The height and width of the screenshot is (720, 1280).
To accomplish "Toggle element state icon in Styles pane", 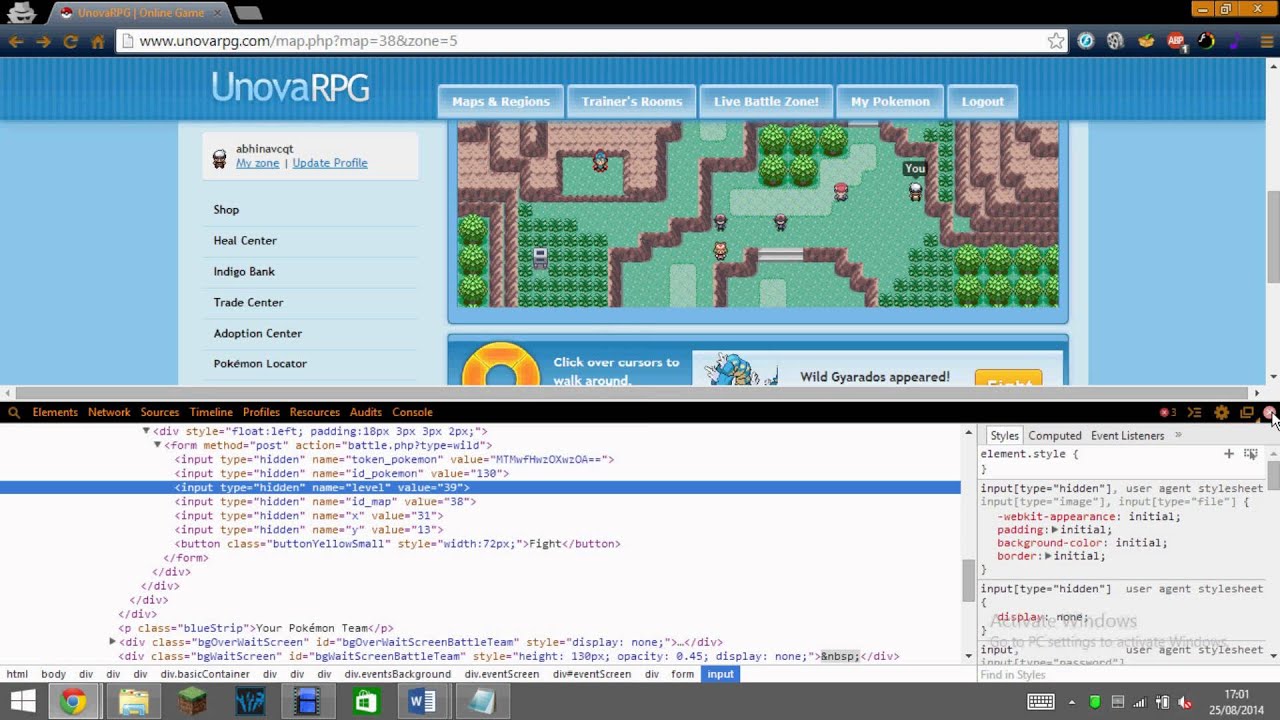I will point(1251,454).
